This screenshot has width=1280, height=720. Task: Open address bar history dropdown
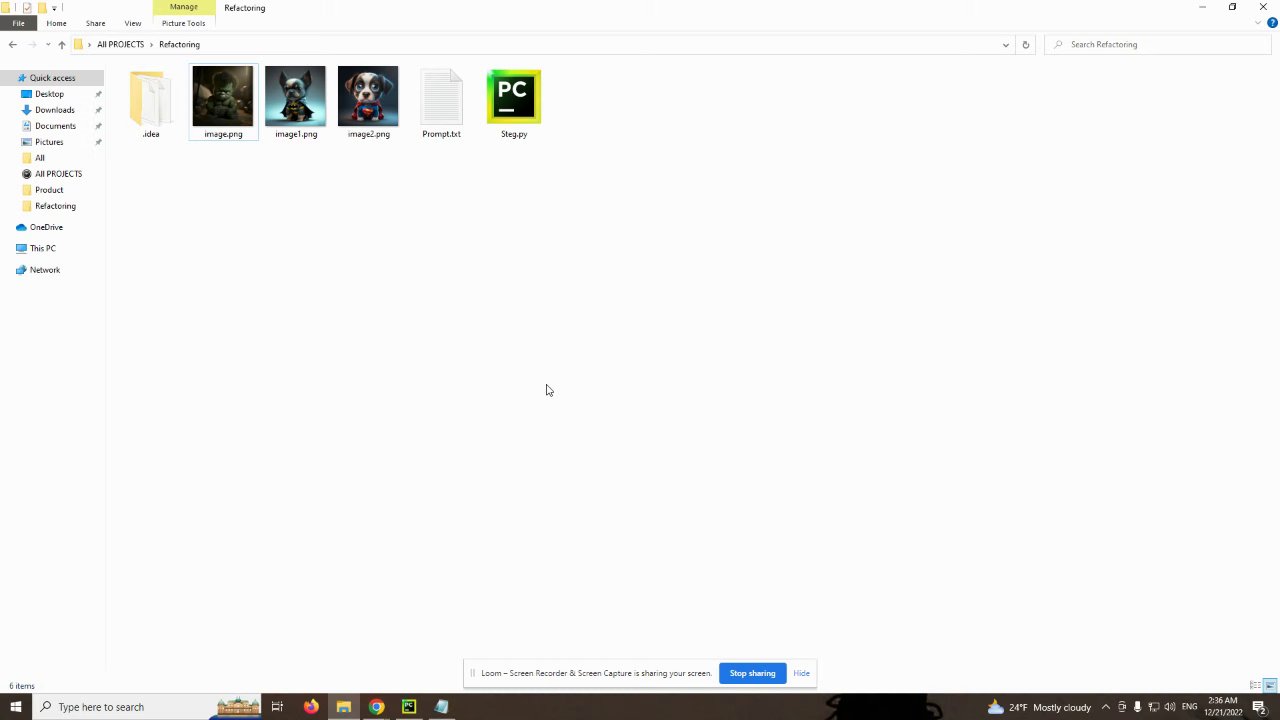tap(1005, 44)
